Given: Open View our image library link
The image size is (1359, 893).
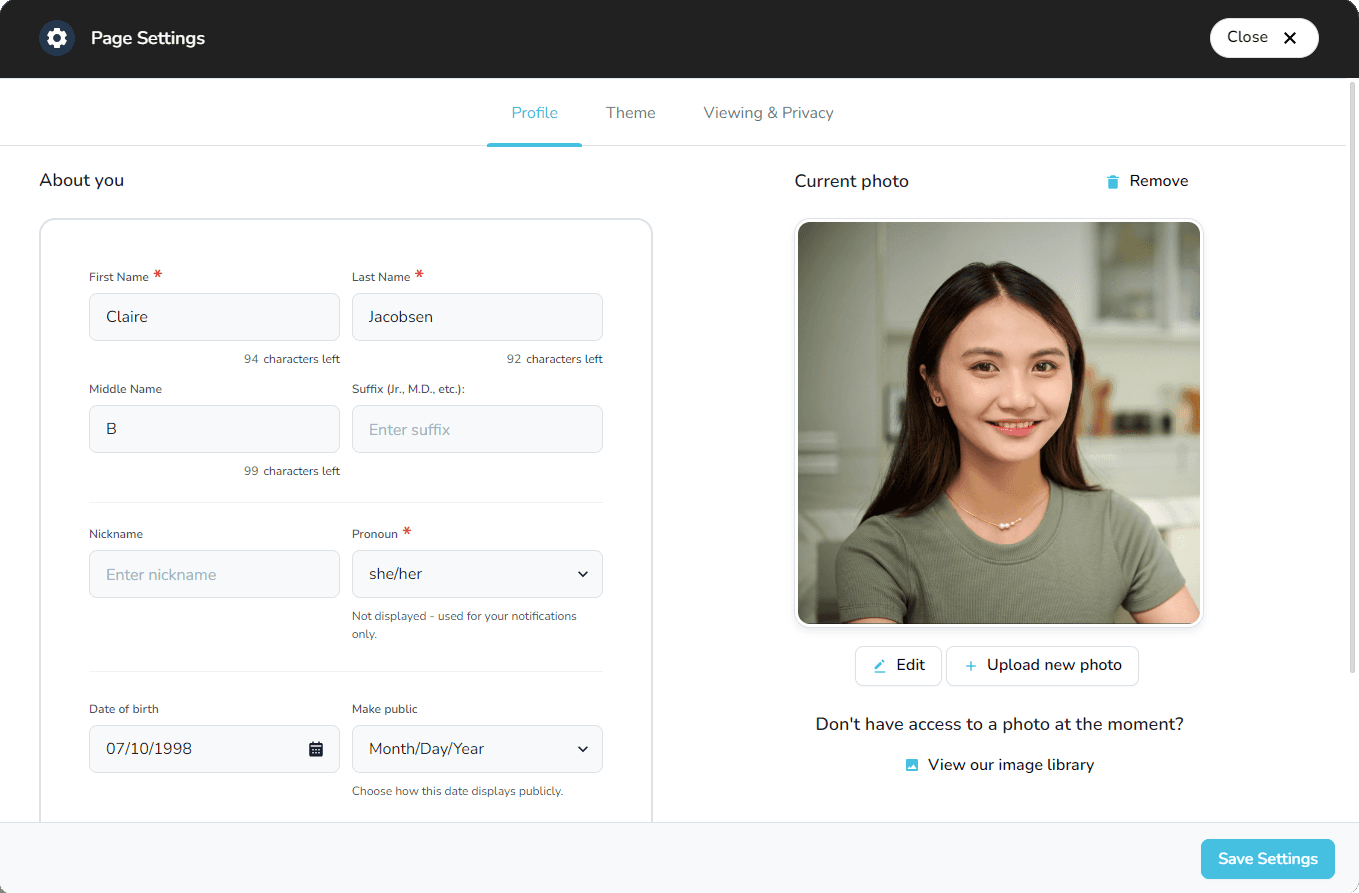Looking at the screenshot, I should click(1010, 764).
